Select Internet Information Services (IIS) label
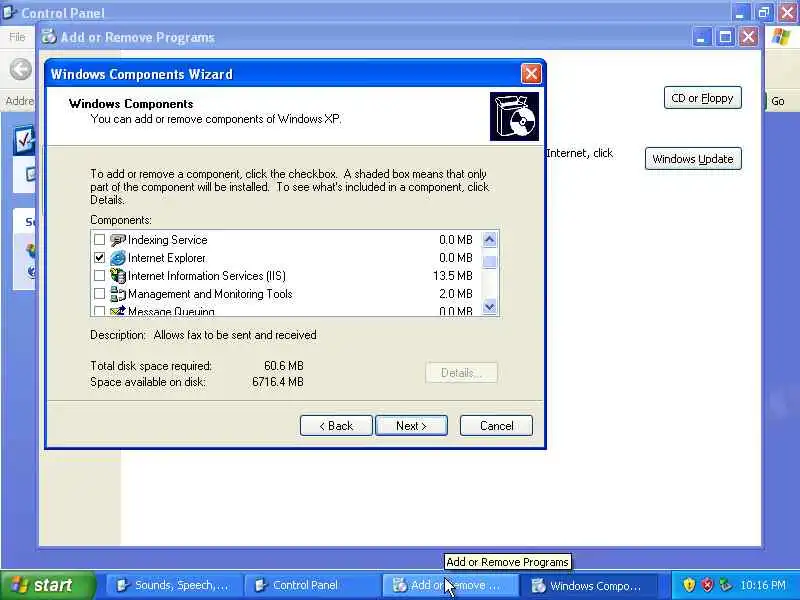 tap(207, 276)
